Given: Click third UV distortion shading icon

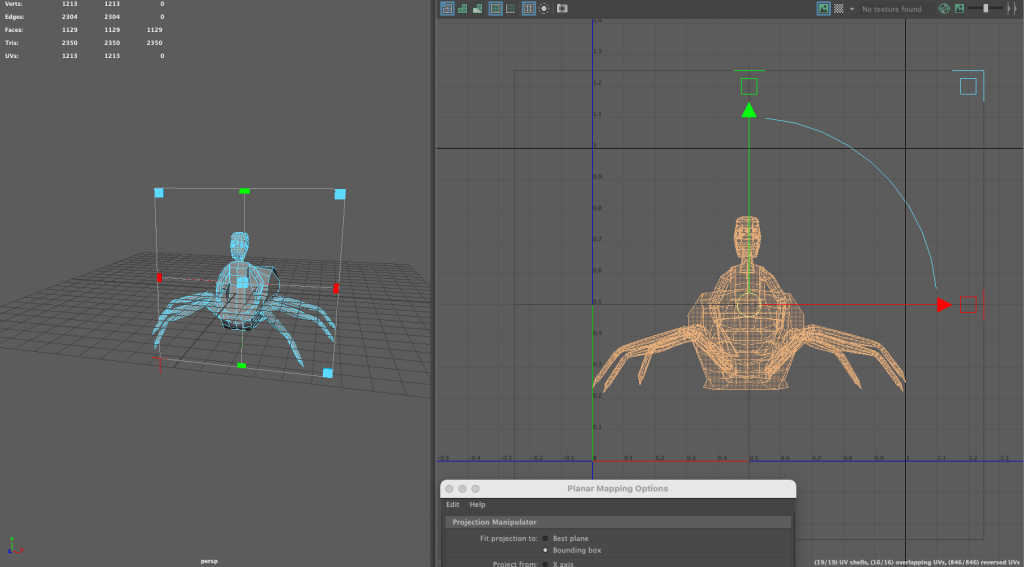Looking at the screenshot, I should pos(477,8).
